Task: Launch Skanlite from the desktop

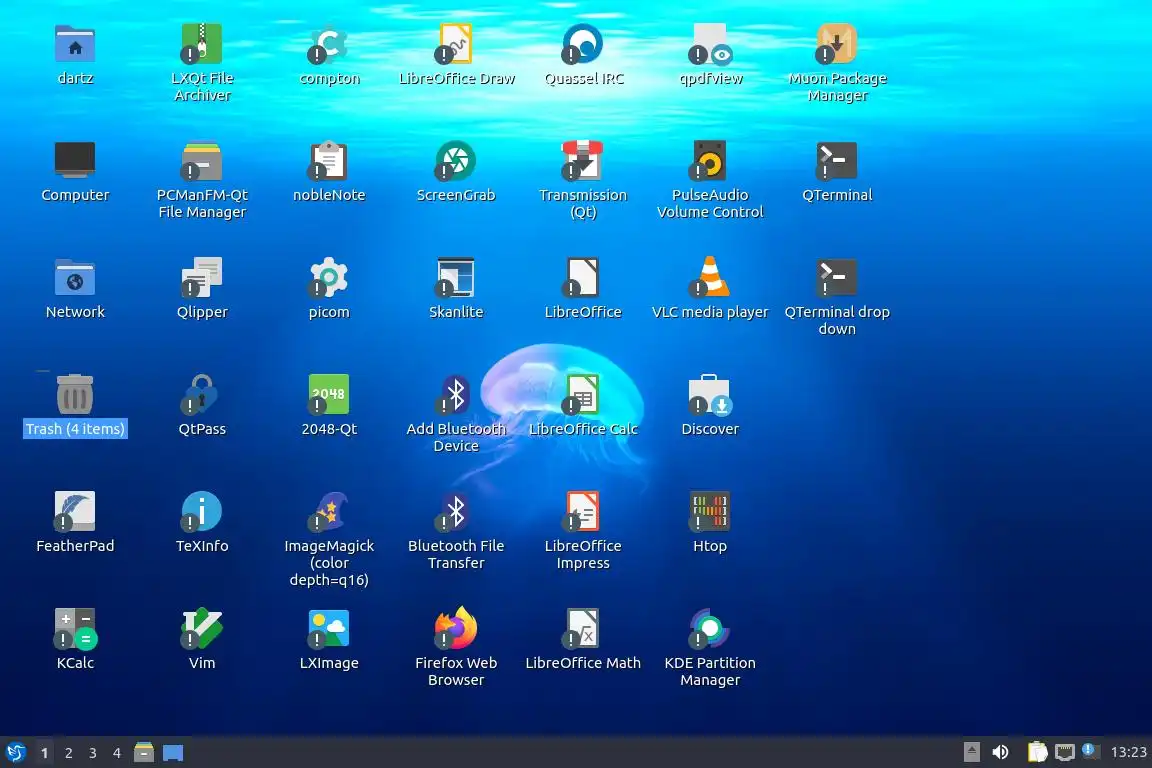Action: [456, 278]
